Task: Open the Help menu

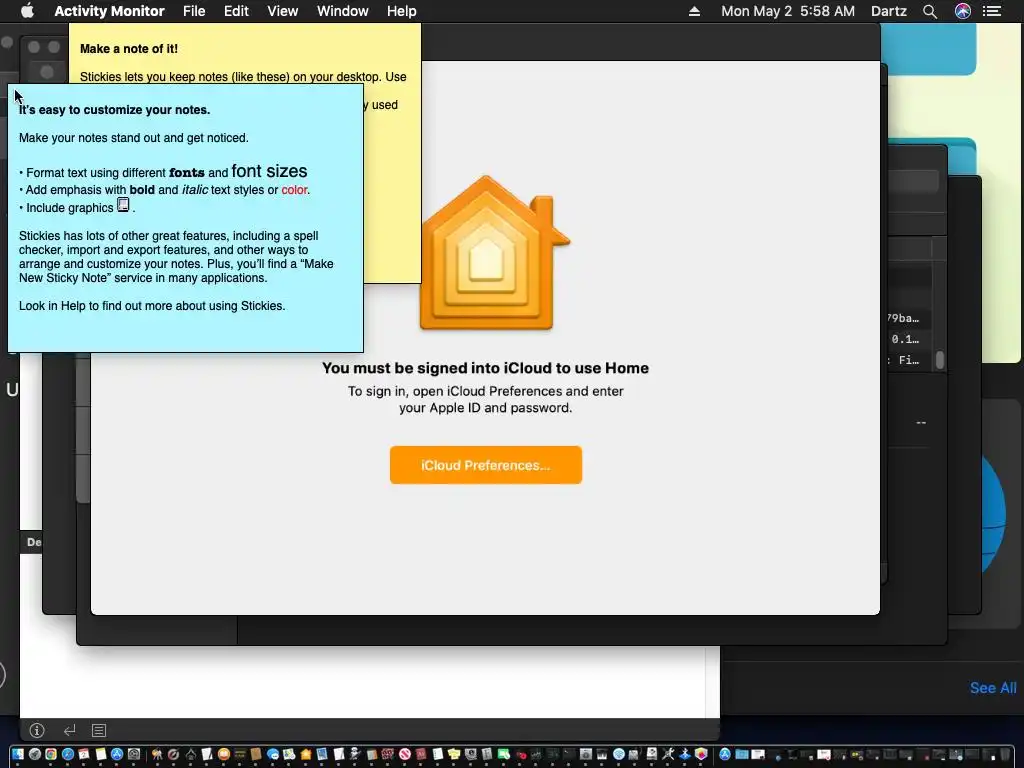Action: point(401,11)
